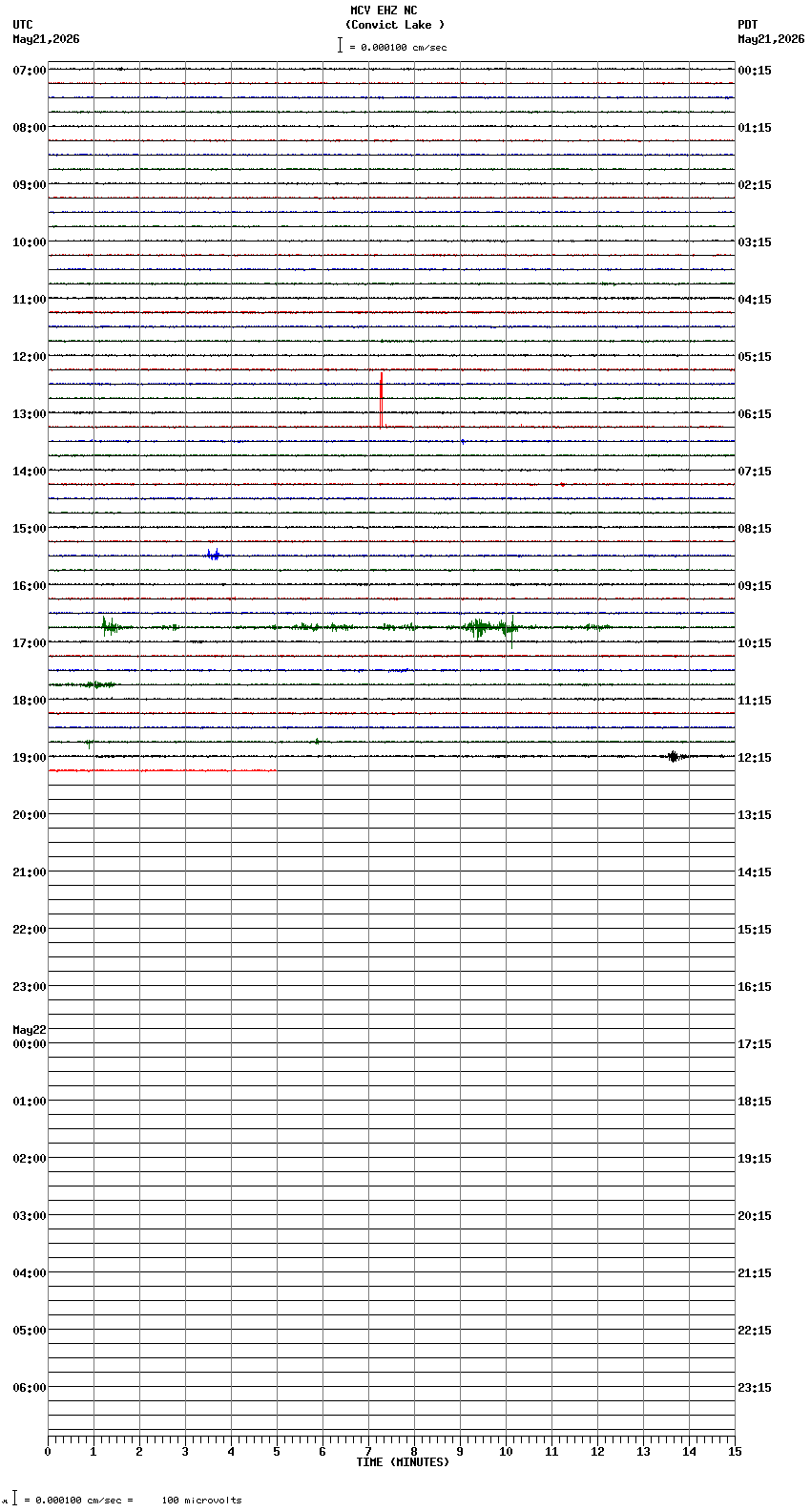This screenshot has width=811, height=1512.
Task: Click the '20:15' PDT time label
Action: click(x=755, y=1216)
